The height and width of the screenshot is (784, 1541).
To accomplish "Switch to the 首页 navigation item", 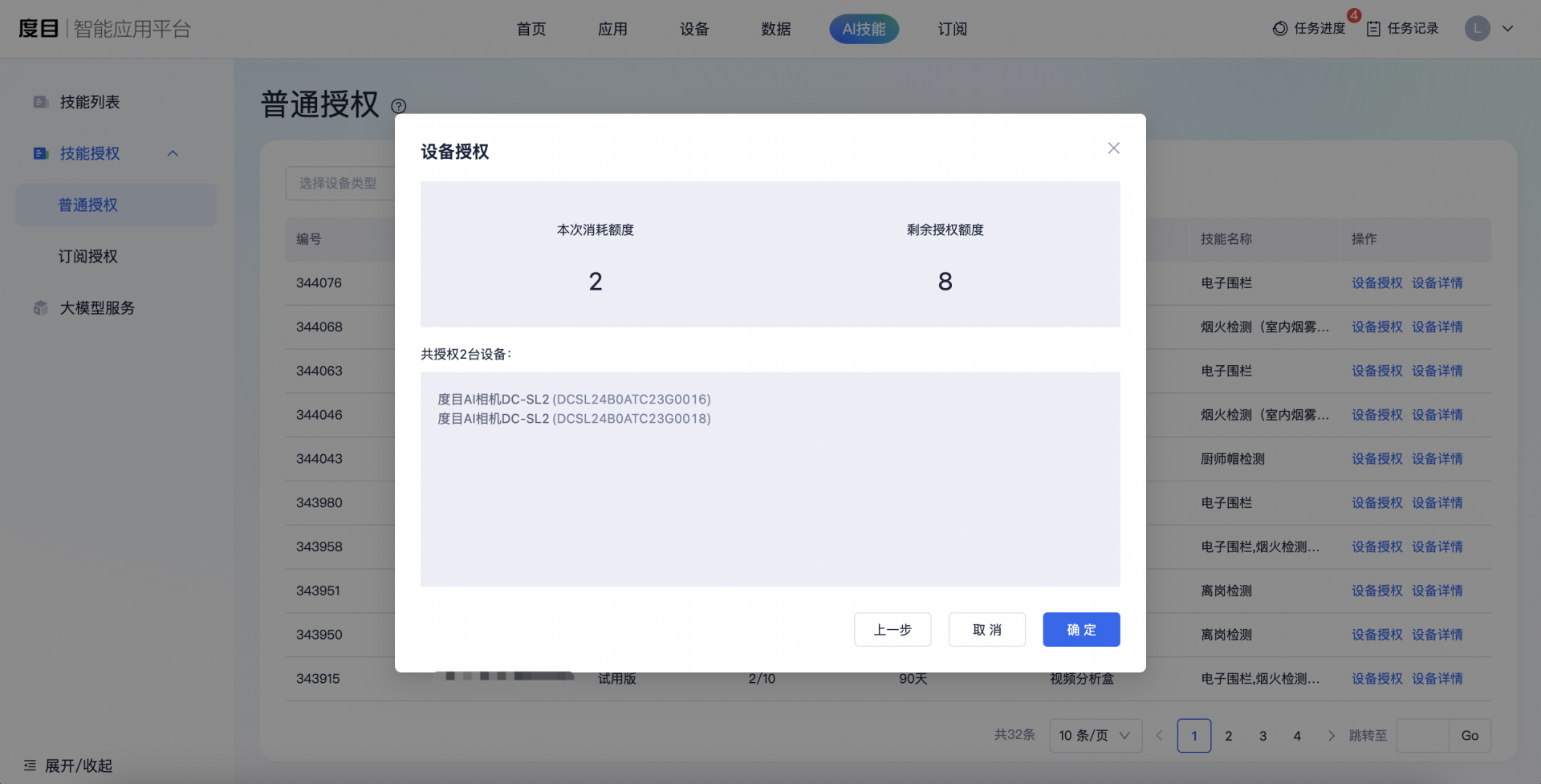I will pos(531,29).
